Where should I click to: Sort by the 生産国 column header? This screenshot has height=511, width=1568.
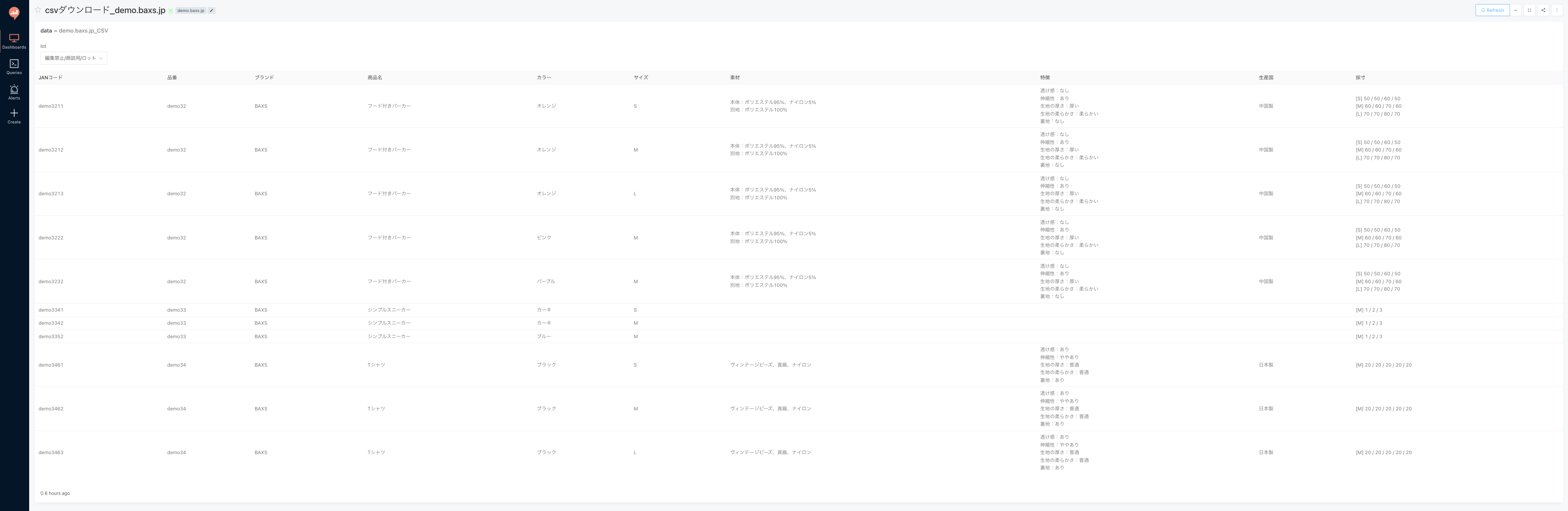(x=1265, y=78)
